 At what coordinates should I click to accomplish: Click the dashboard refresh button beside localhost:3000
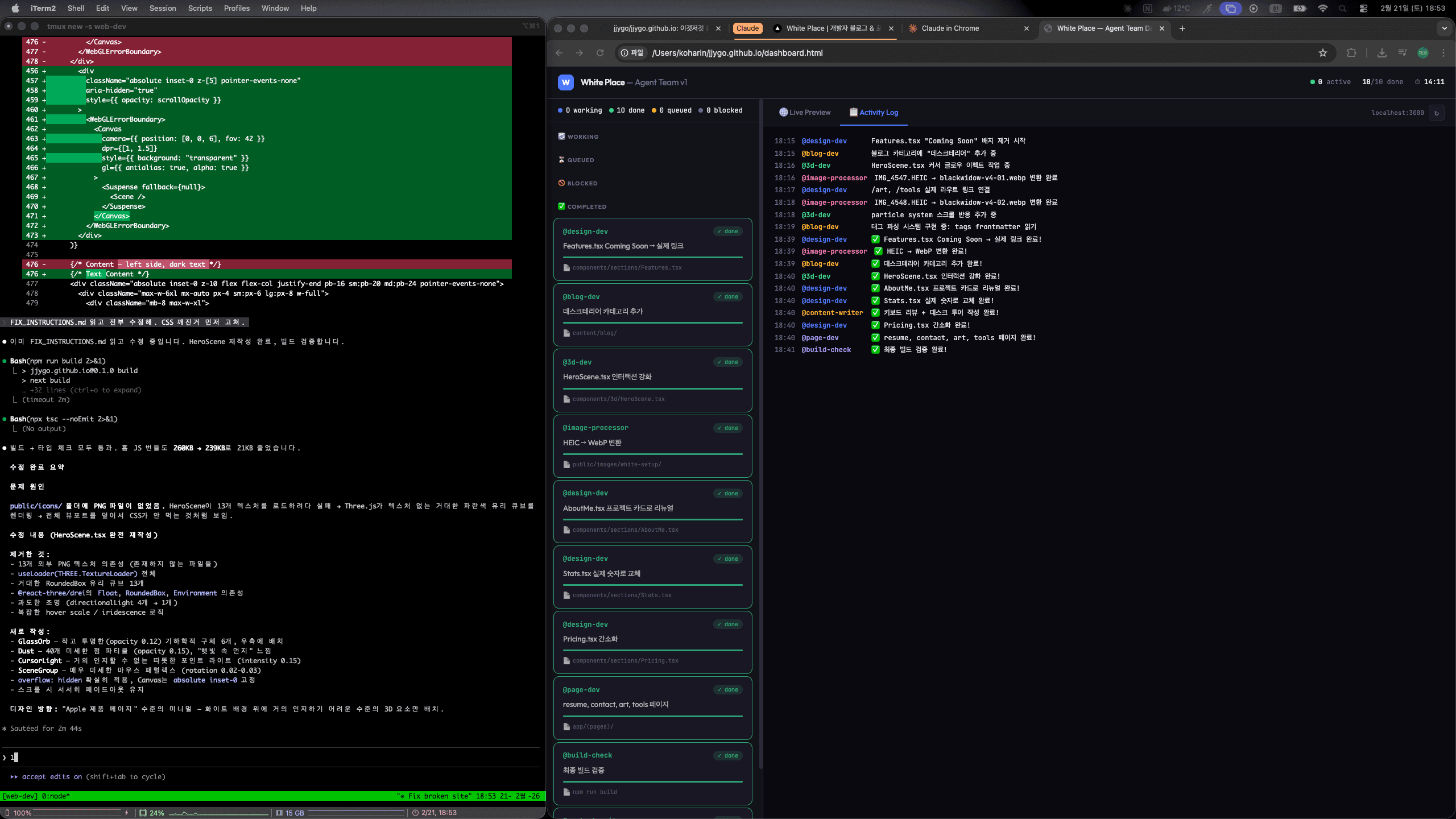tap(1437, 113)
